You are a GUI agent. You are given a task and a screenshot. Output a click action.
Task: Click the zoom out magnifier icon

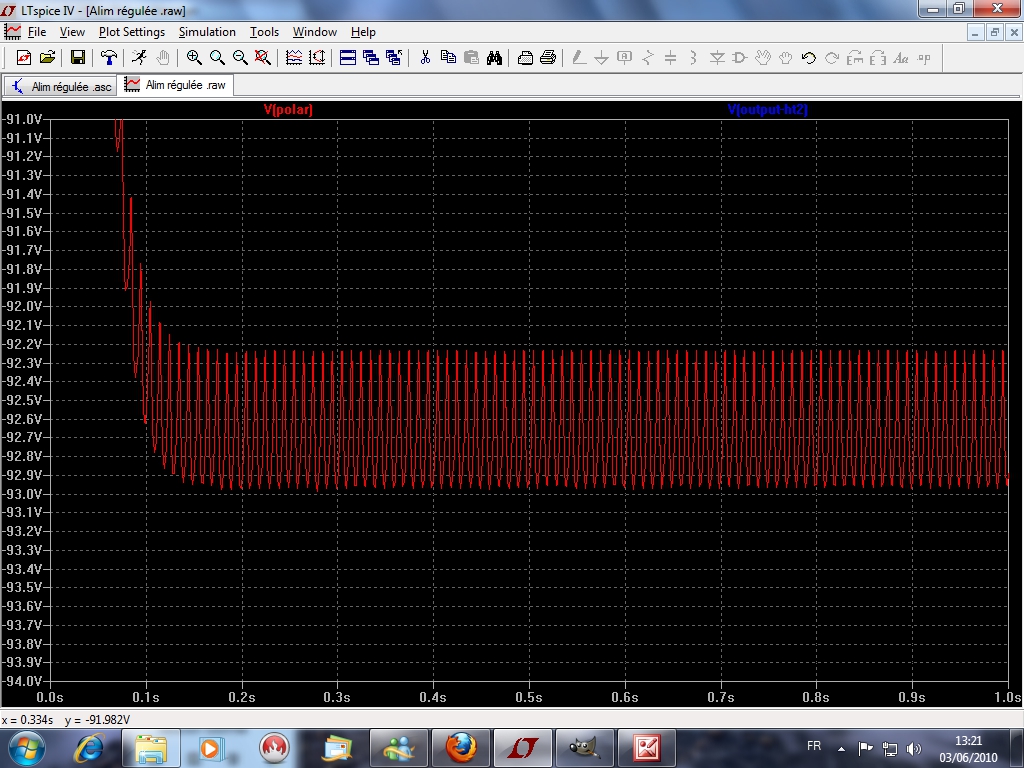pyautogui.click(x=240, y=57)
